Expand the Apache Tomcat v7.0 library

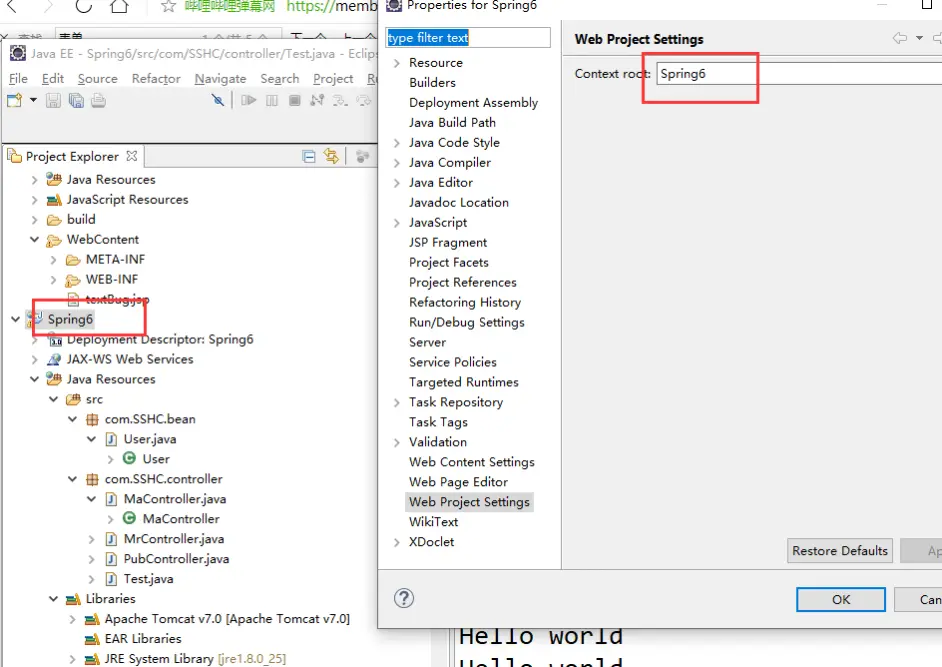click(x=72, y=619)
